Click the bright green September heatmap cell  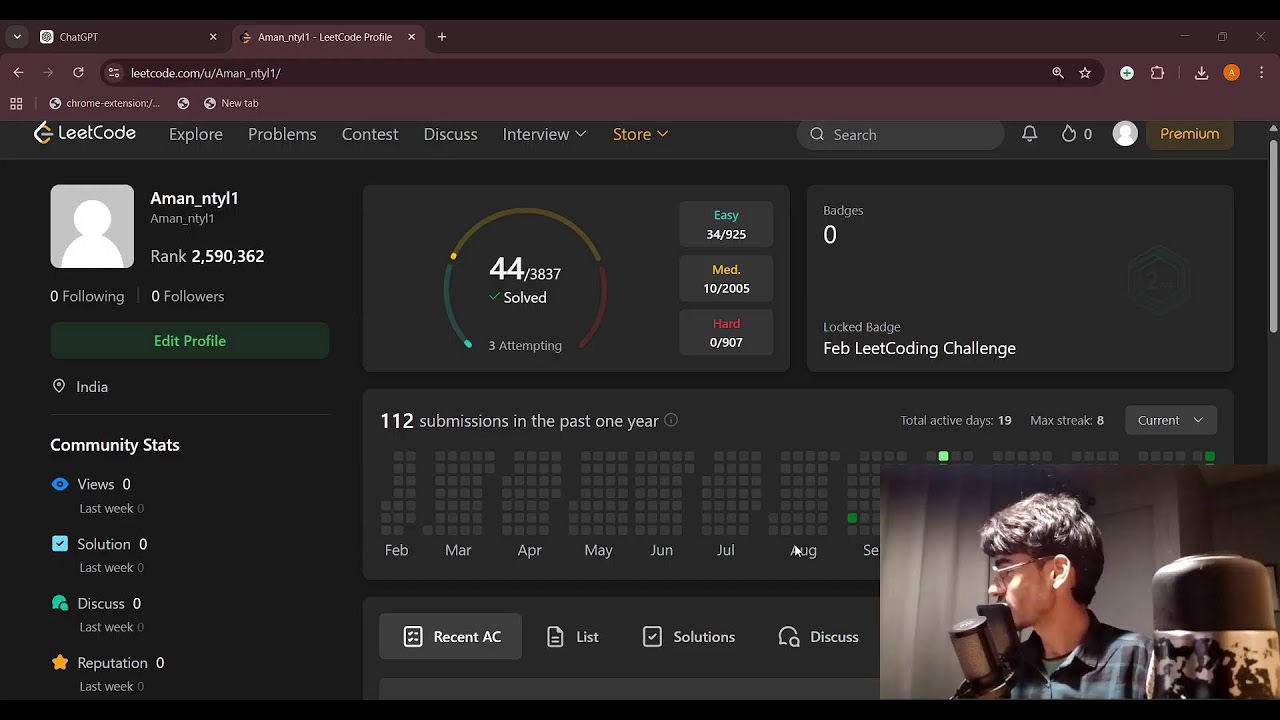(943, 457)
